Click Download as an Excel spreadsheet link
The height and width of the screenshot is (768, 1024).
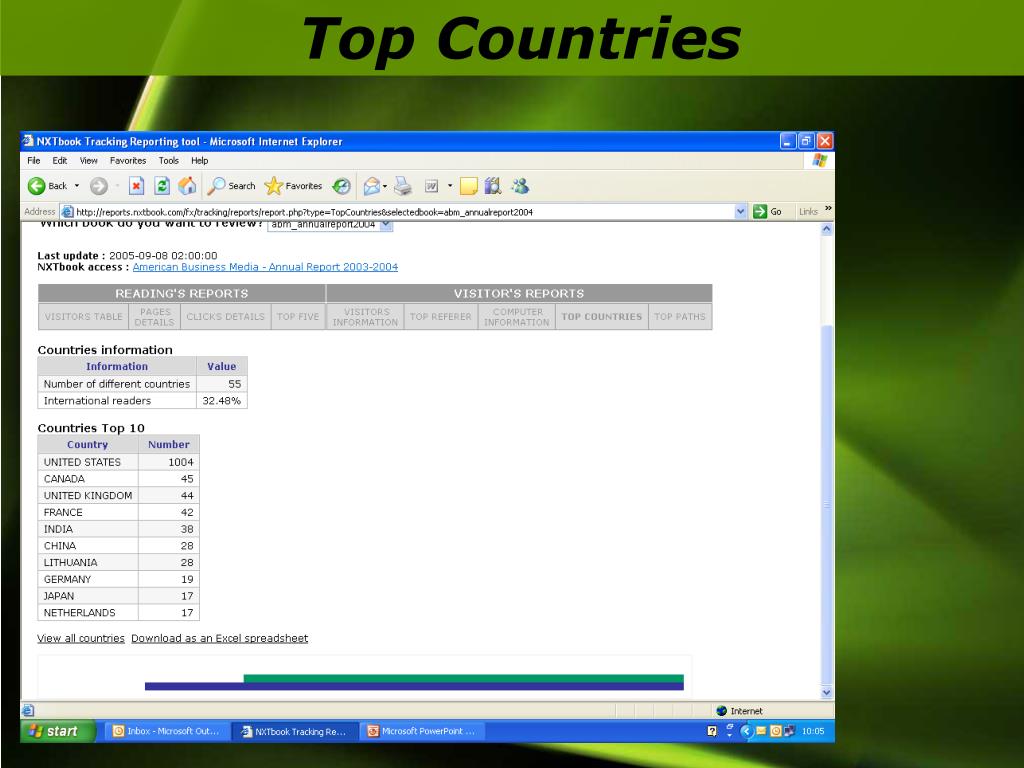click(x=219, y=638)
